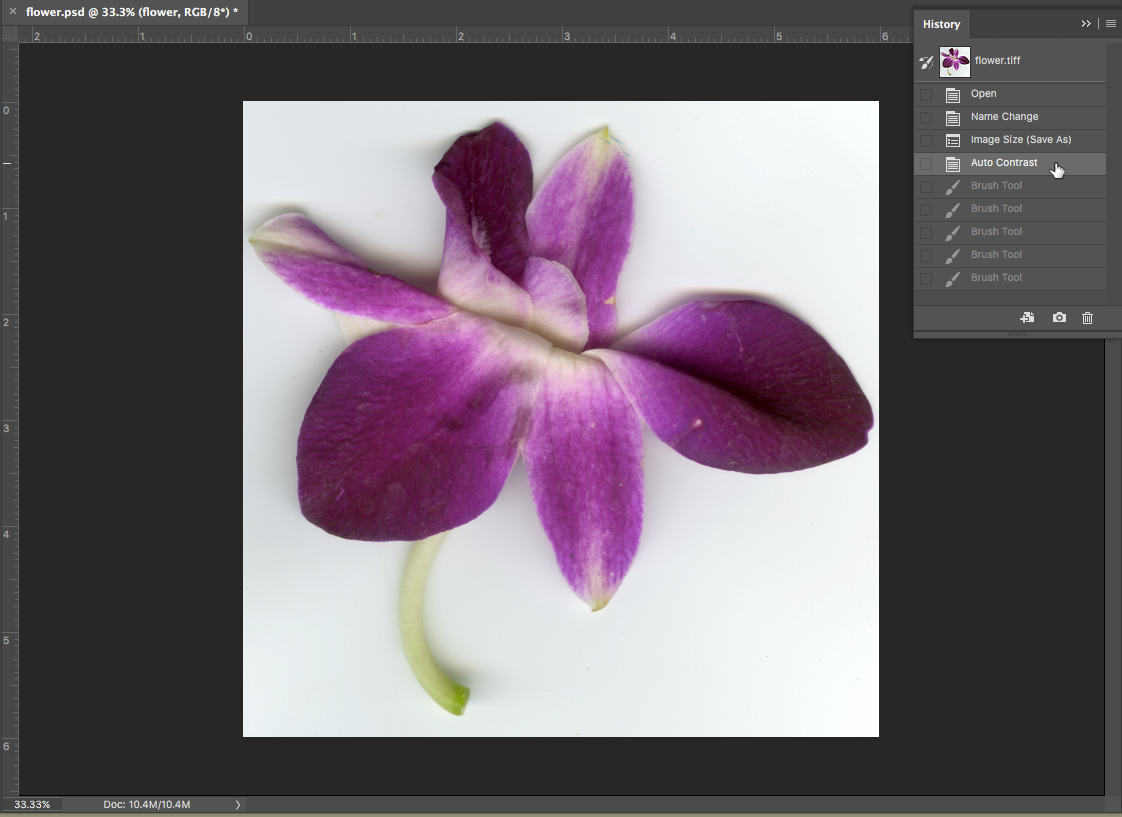Viewport: 1122px width, 817px height.
Task: Close the flower.psd document tab
Action: pyautogui.click(x=12, y=12)
